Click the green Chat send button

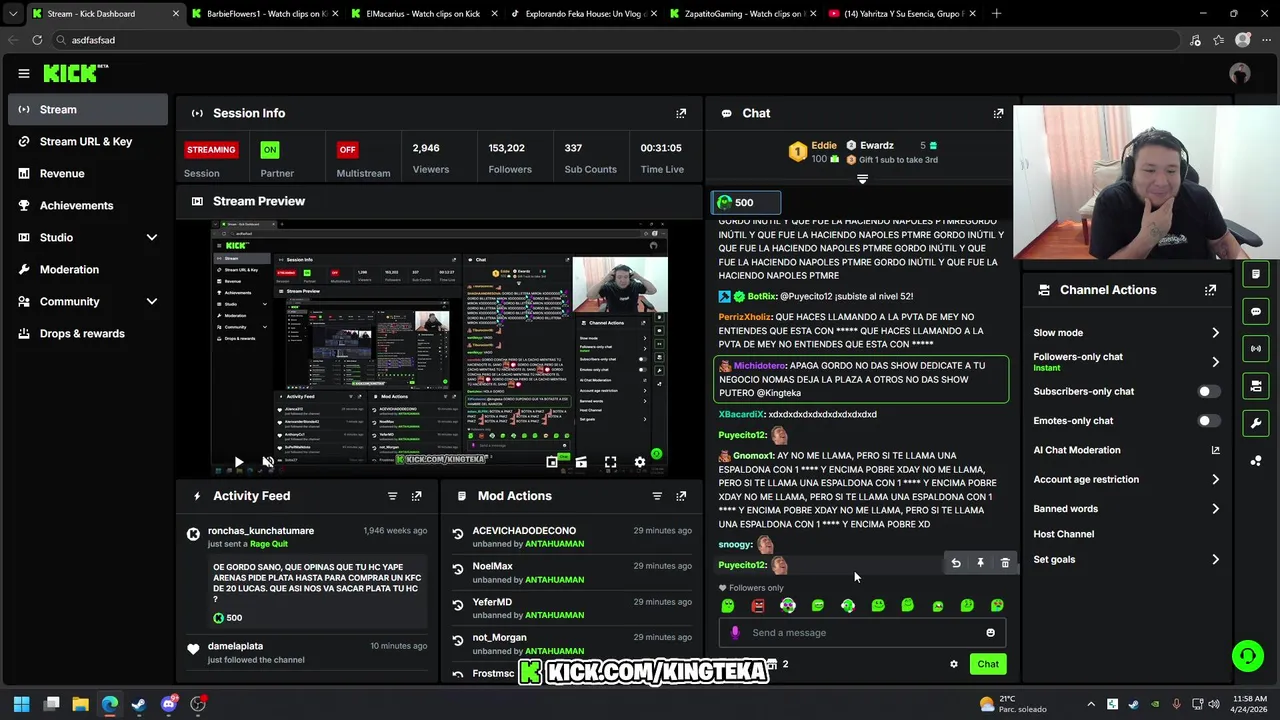click(988, 664)
